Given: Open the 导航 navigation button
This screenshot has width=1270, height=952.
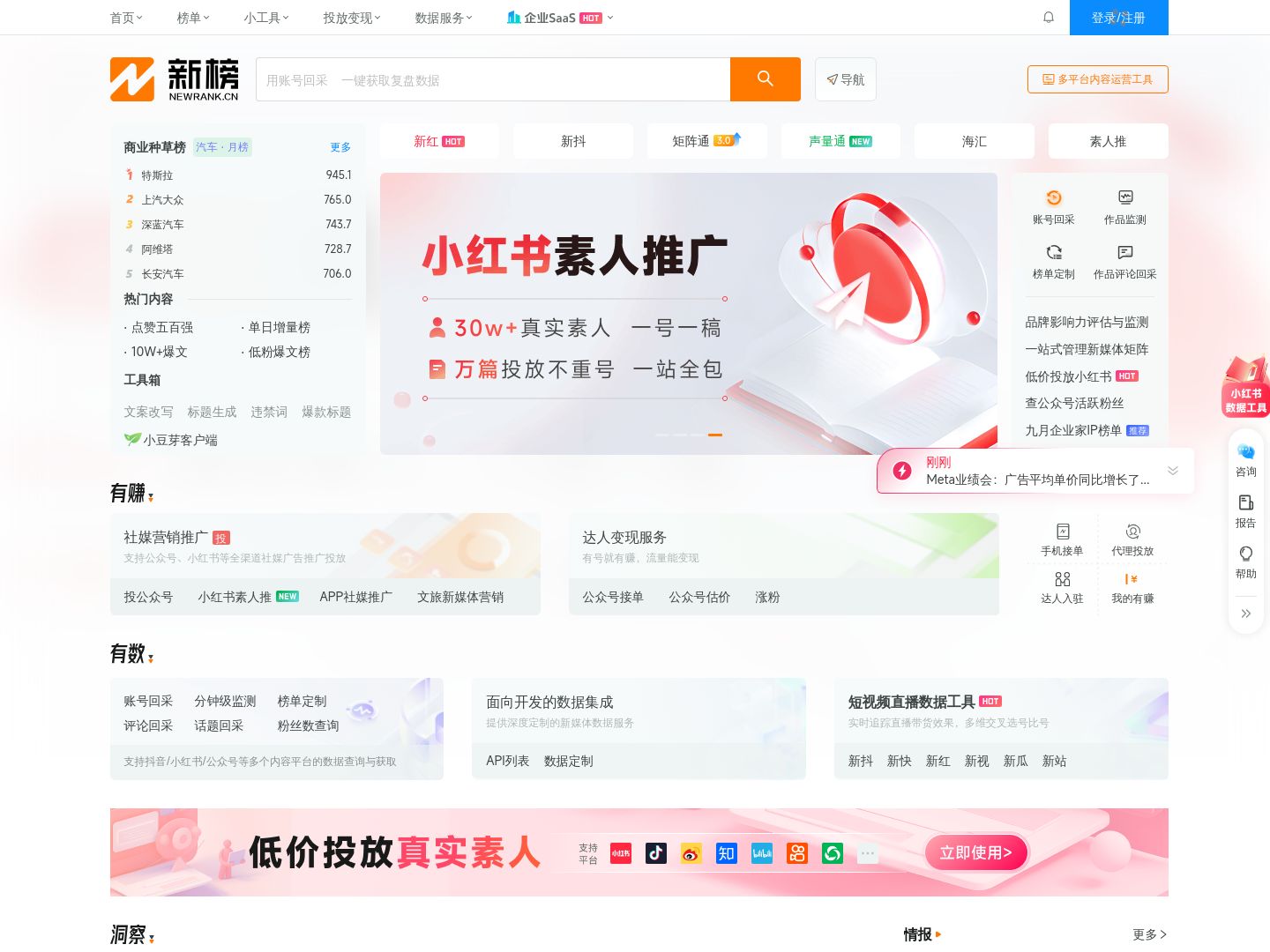Looking at the screenshot, I should (846, 79).
